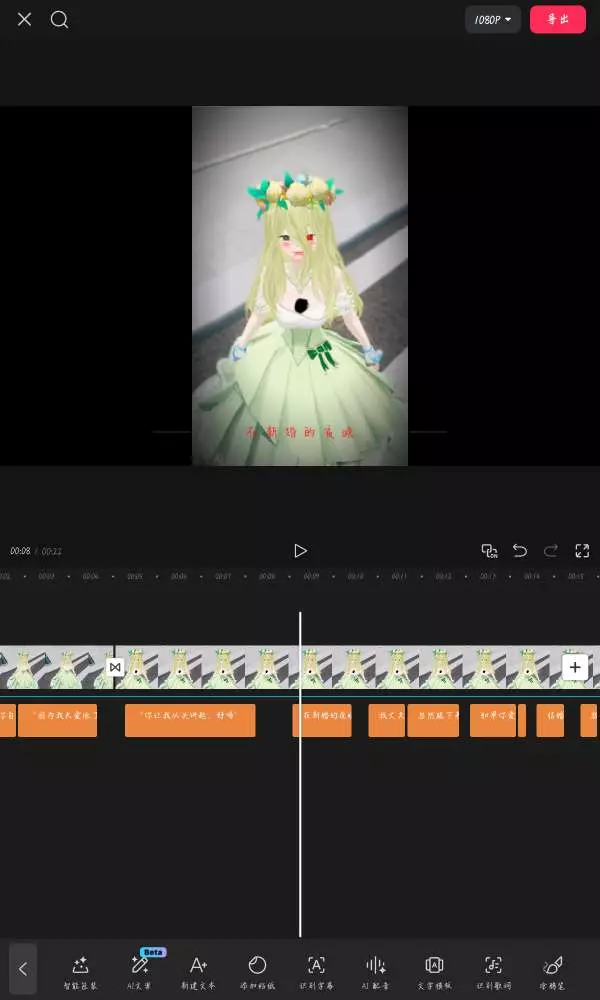The height and width of the screenshot is (1000, 600).
Task: Close the editor with the X icon
Action: point(24,20)
